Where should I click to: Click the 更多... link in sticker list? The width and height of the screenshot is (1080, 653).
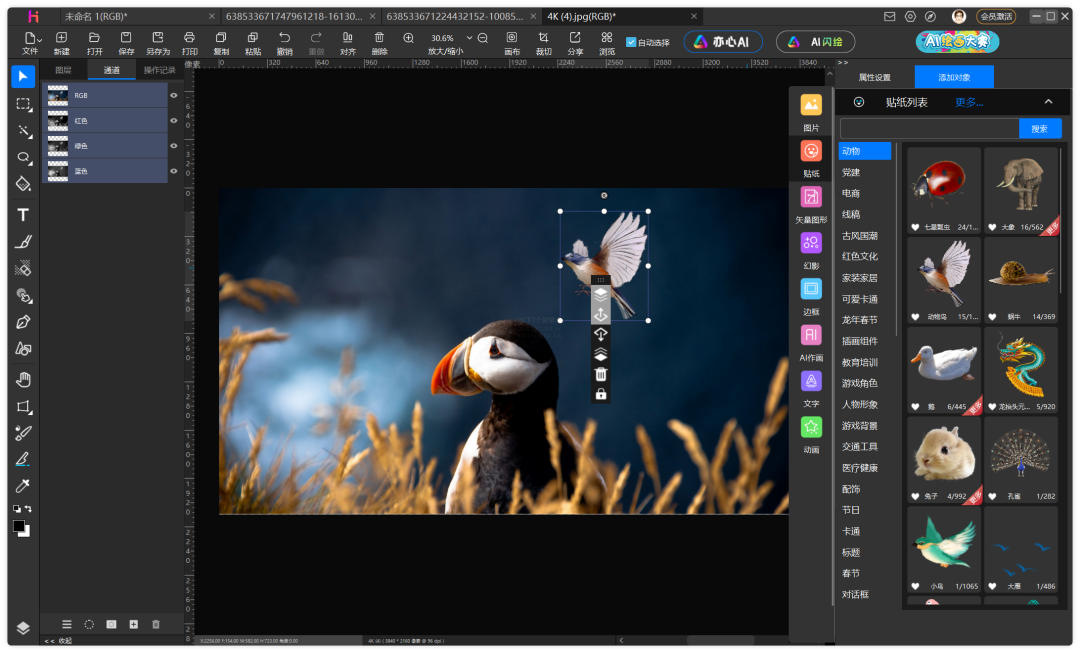coord(968,102)
